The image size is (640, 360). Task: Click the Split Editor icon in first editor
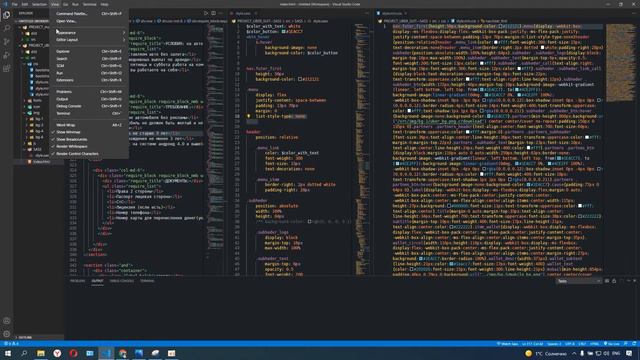tap(213, 13)
